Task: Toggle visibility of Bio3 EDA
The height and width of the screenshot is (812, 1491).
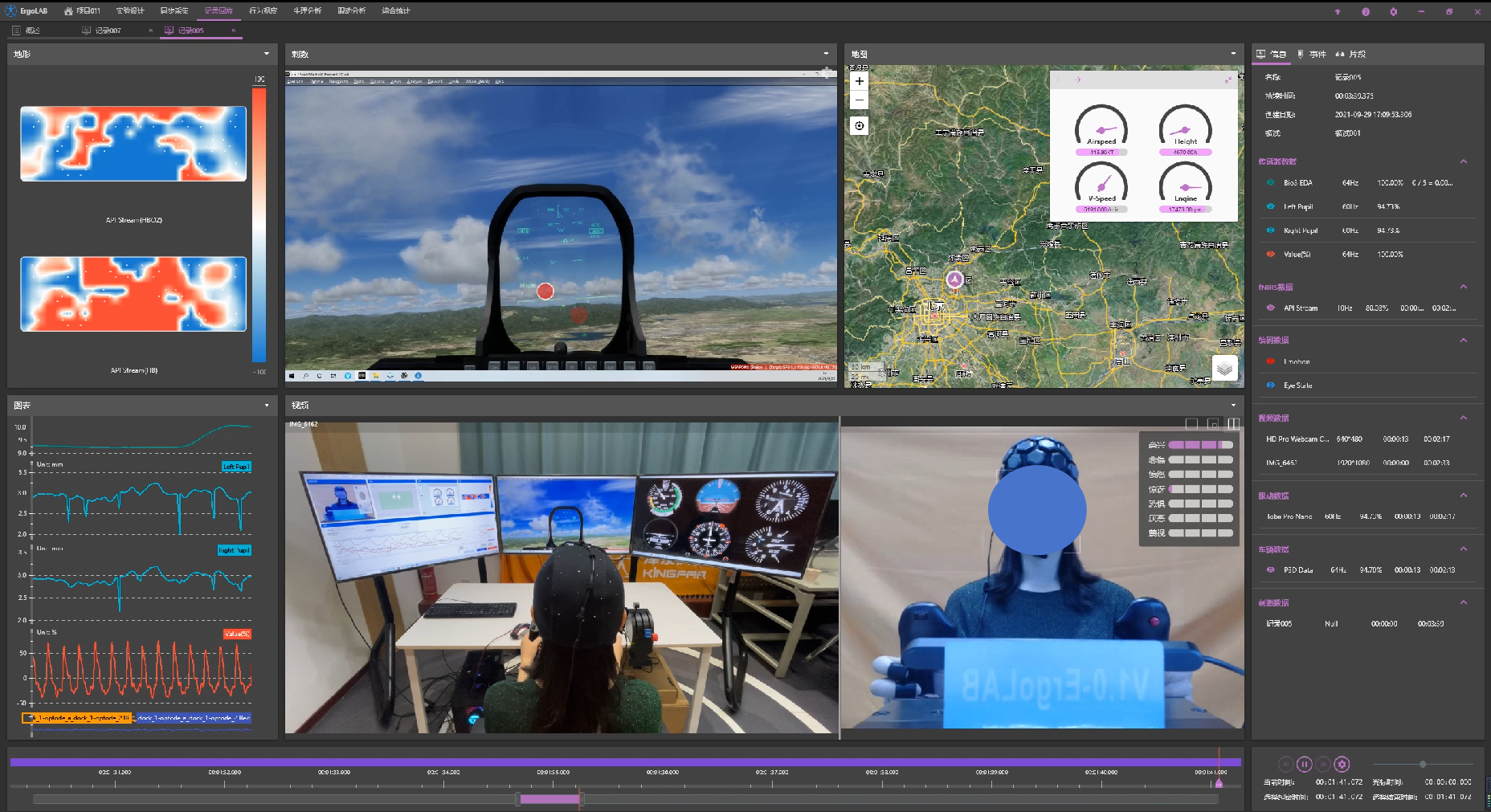Action: (x=1270, y=182)
